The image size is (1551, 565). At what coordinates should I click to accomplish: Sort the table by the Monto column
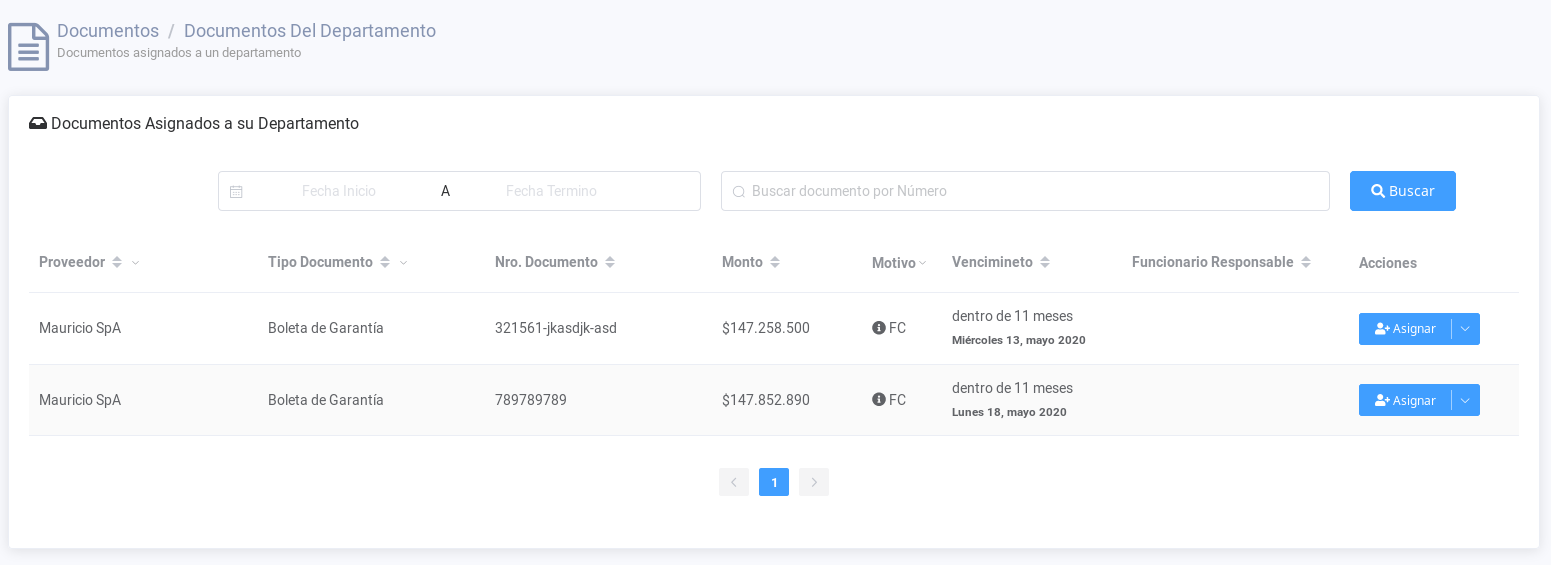775,262
